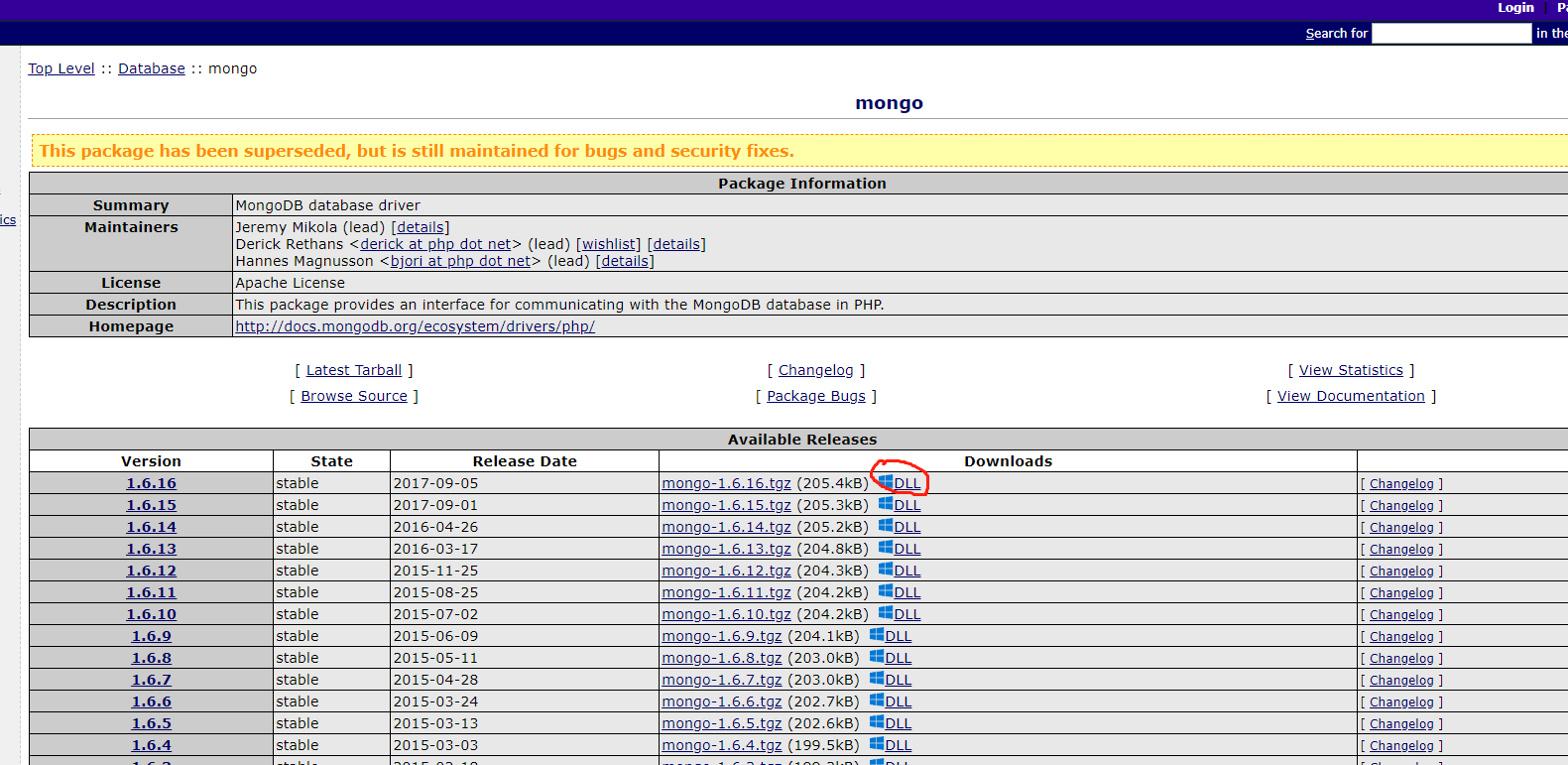Download mongo-1.6.7.tgz file

click(x=722, y=680)
